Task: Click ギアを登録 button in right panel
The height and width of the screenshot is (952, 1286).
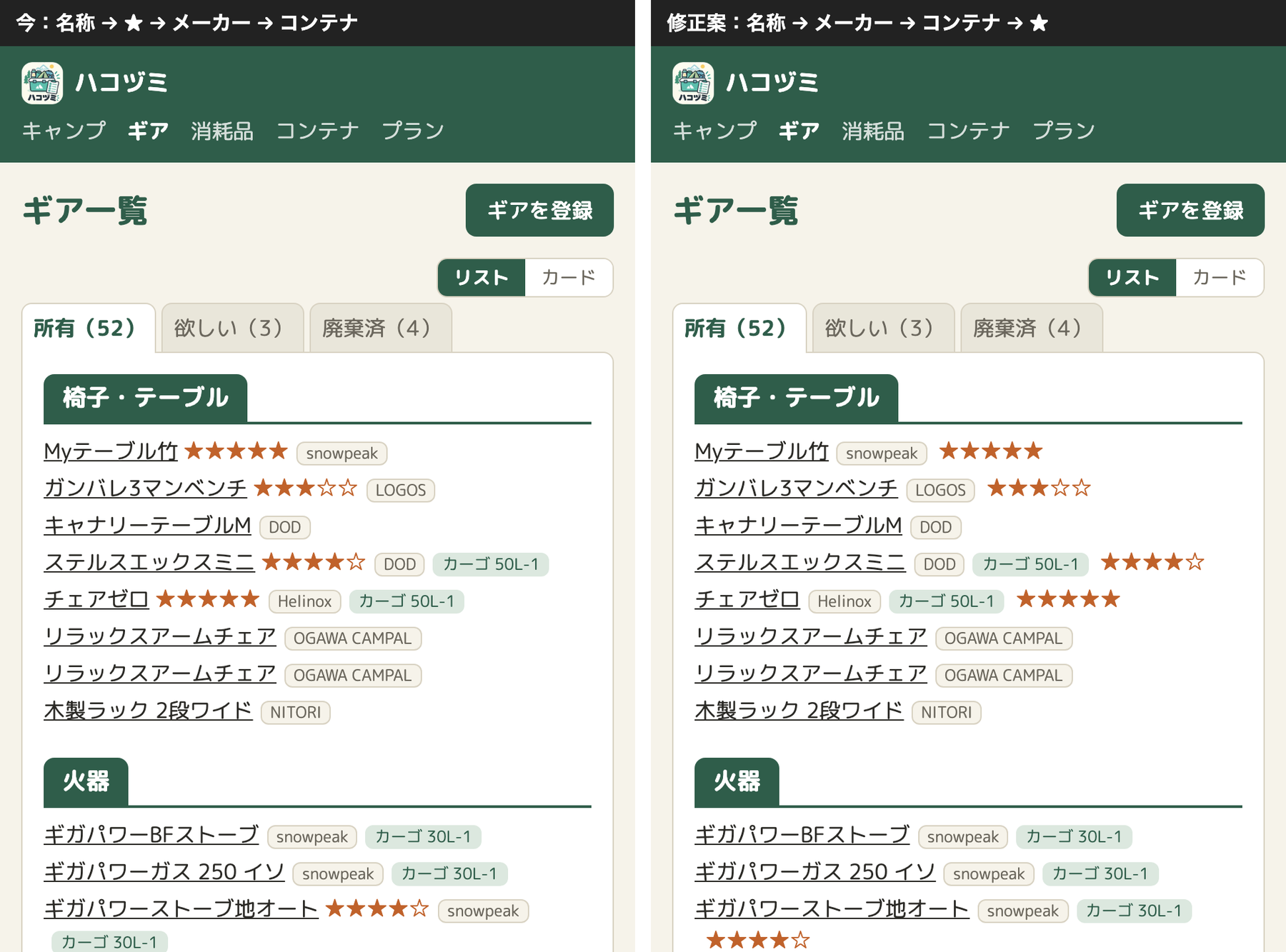Action: [1190, 210]
